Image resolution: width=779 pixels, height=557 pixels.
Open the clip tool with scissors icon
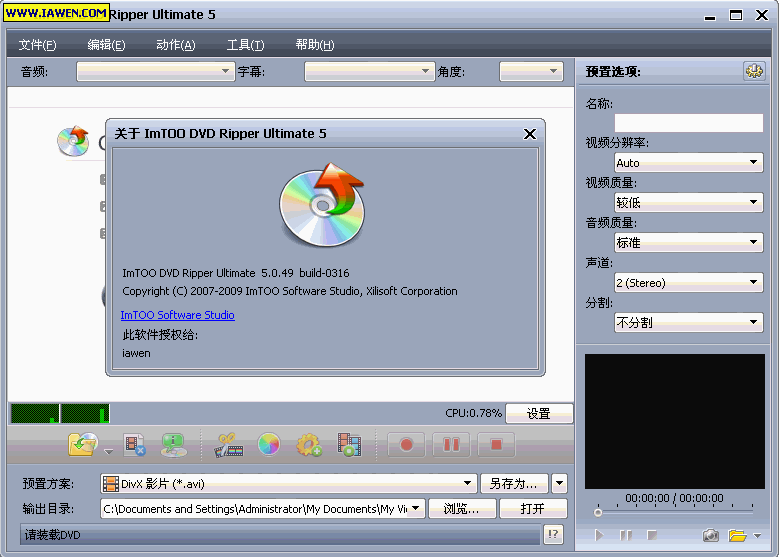pos(229,445)
